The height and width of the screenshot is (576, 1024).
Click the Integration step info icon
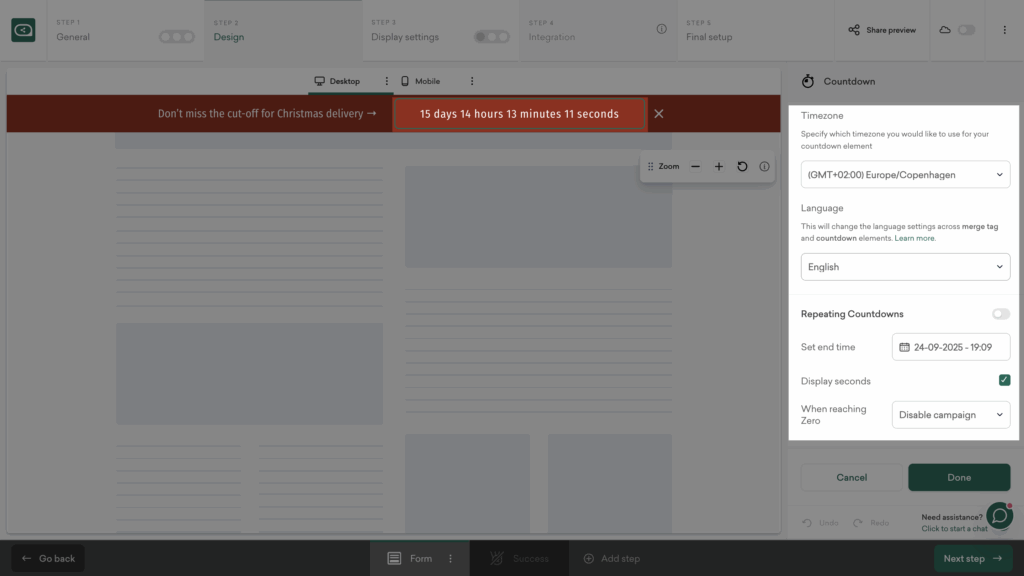pyautogui.click(x=661, y=29)
